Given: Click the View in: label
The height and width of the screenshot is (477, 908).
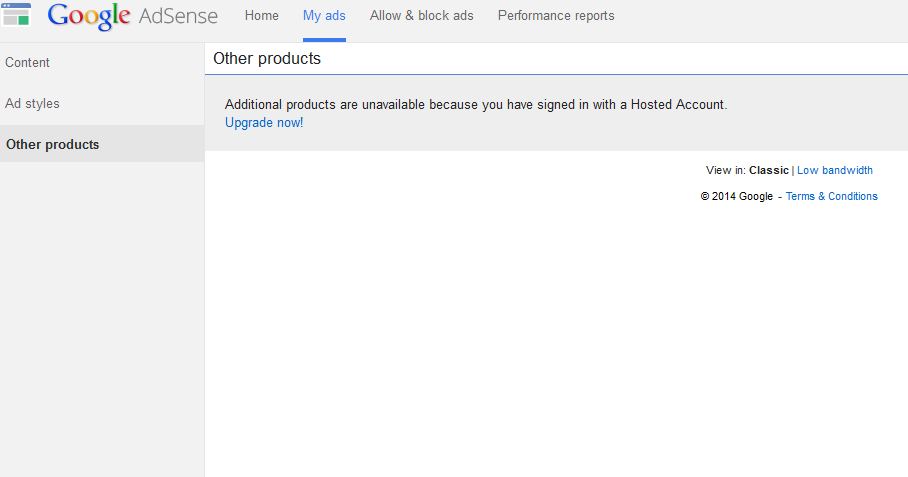Looking at the screenshot, I should tap(726, 171).
